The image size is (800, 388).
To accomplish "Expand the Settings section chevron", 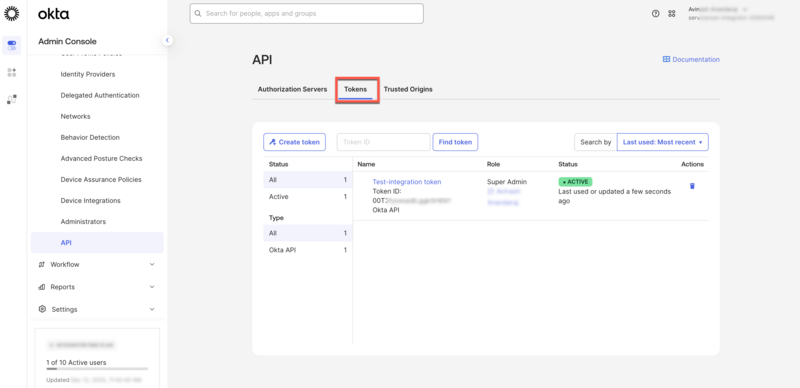I will 152,309.
